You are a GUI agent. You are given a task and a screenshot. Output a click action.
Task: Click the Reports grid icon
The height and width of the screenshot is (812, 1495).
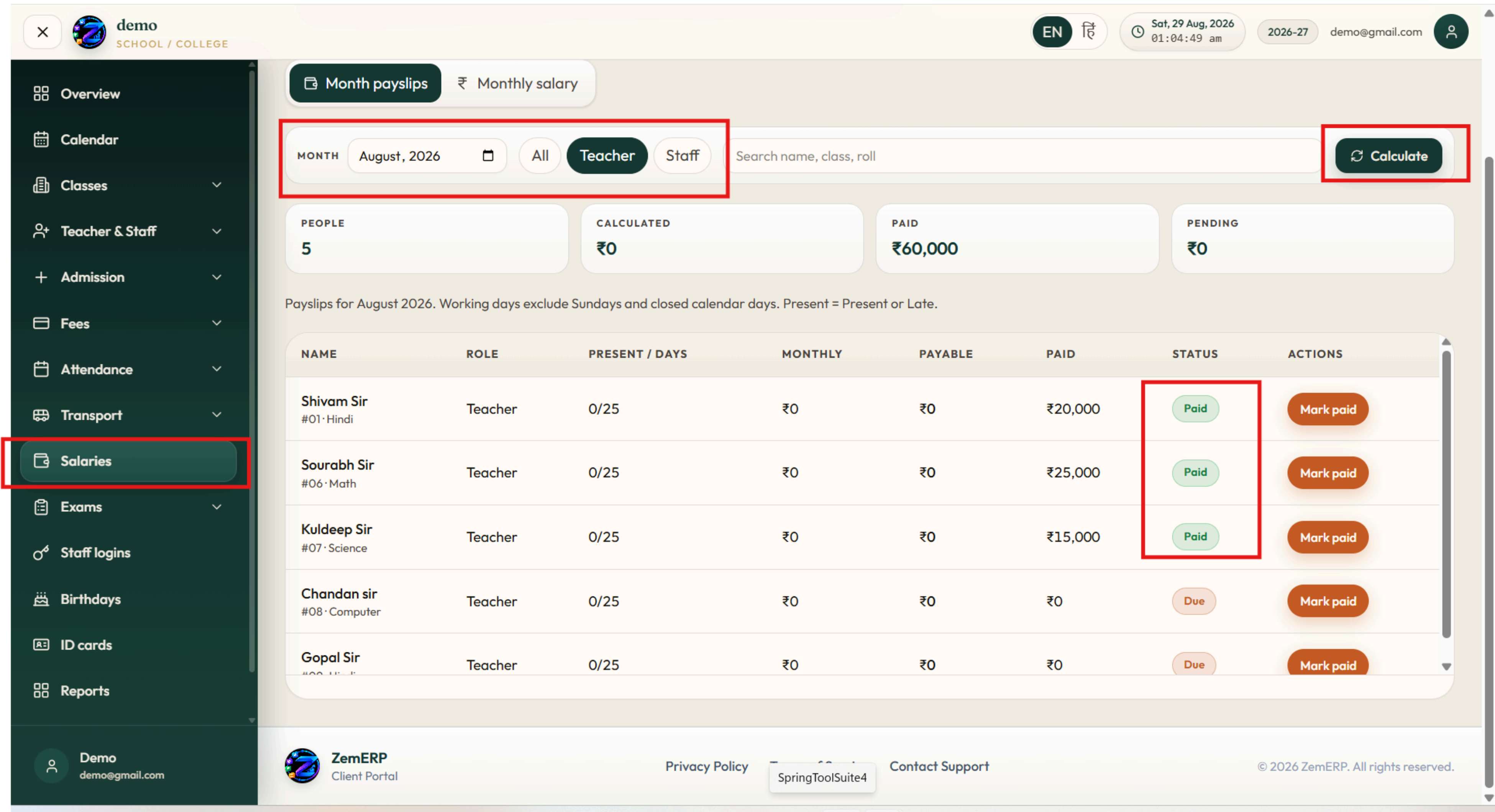point(41,690)
